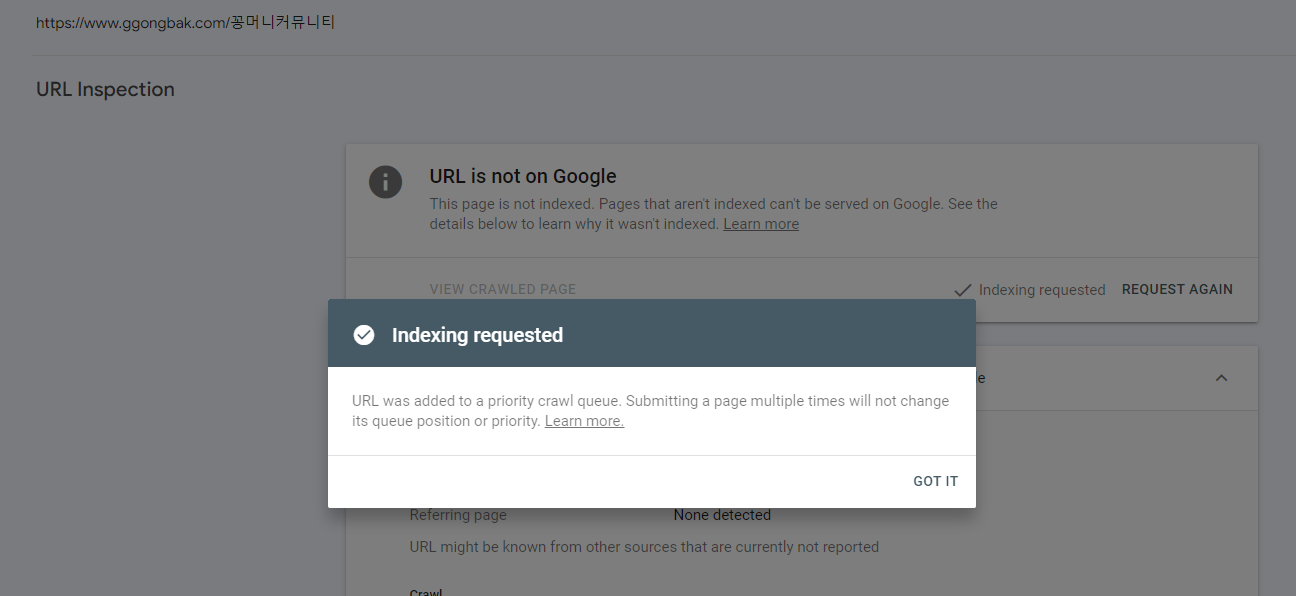Open "Learn more" link in the not-indexed card
Viewport: 1296px width, 596px height.
[761, 224]
